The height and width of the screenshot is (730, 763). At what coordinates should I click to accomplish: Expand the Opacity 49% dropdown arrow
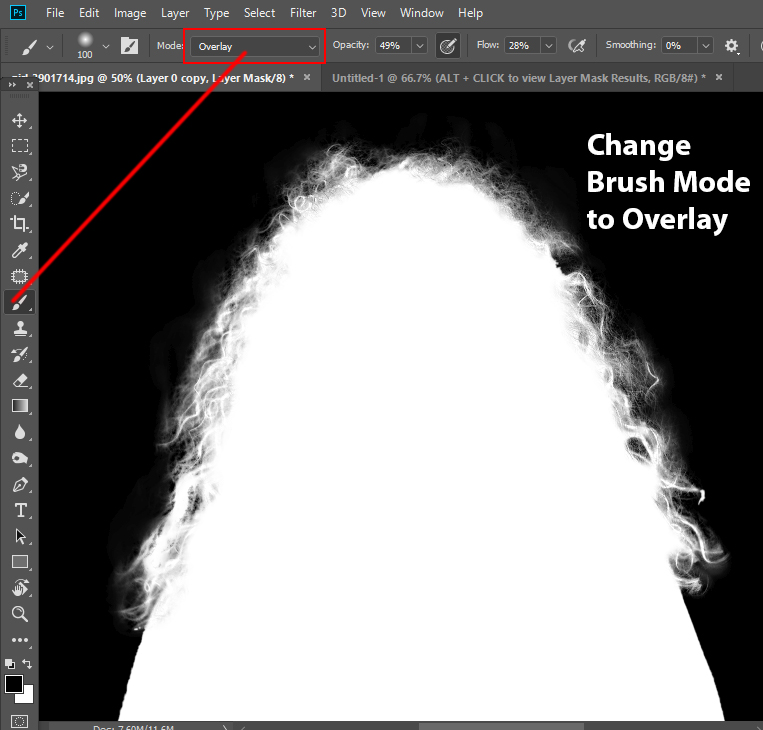pyautogui.click(x=419, y=46)
